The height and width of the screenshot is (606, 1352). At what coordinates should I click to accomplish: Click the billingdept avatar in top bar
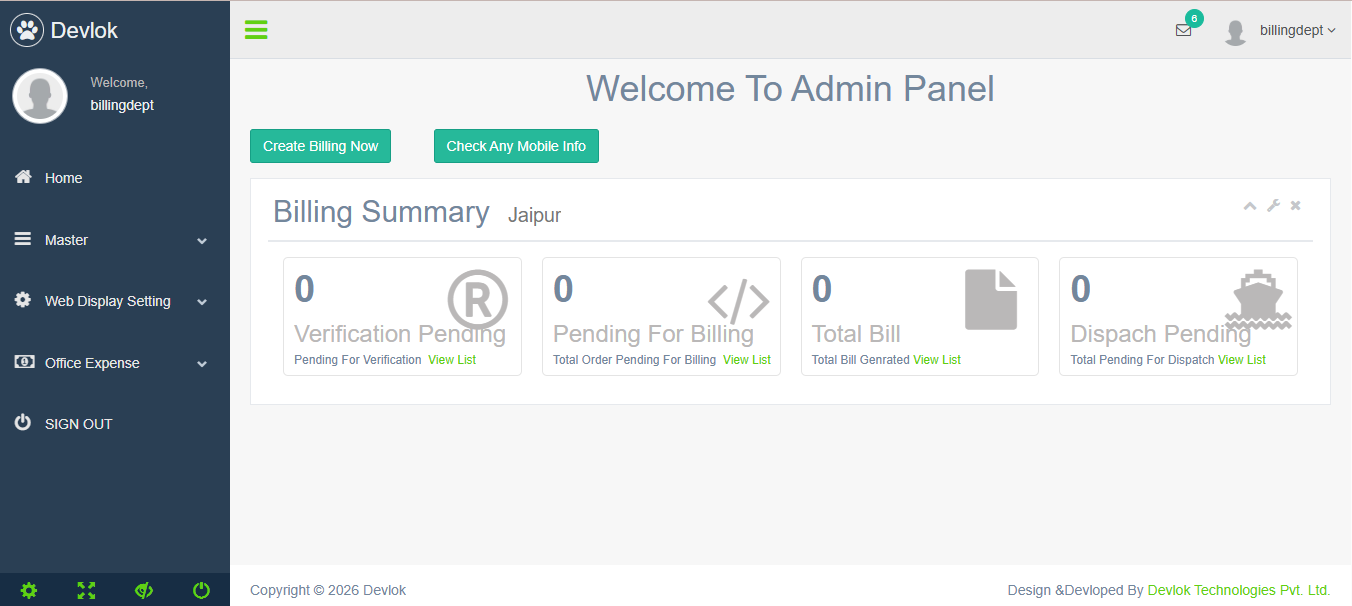pyautogui.click(x=1236, y=31)
